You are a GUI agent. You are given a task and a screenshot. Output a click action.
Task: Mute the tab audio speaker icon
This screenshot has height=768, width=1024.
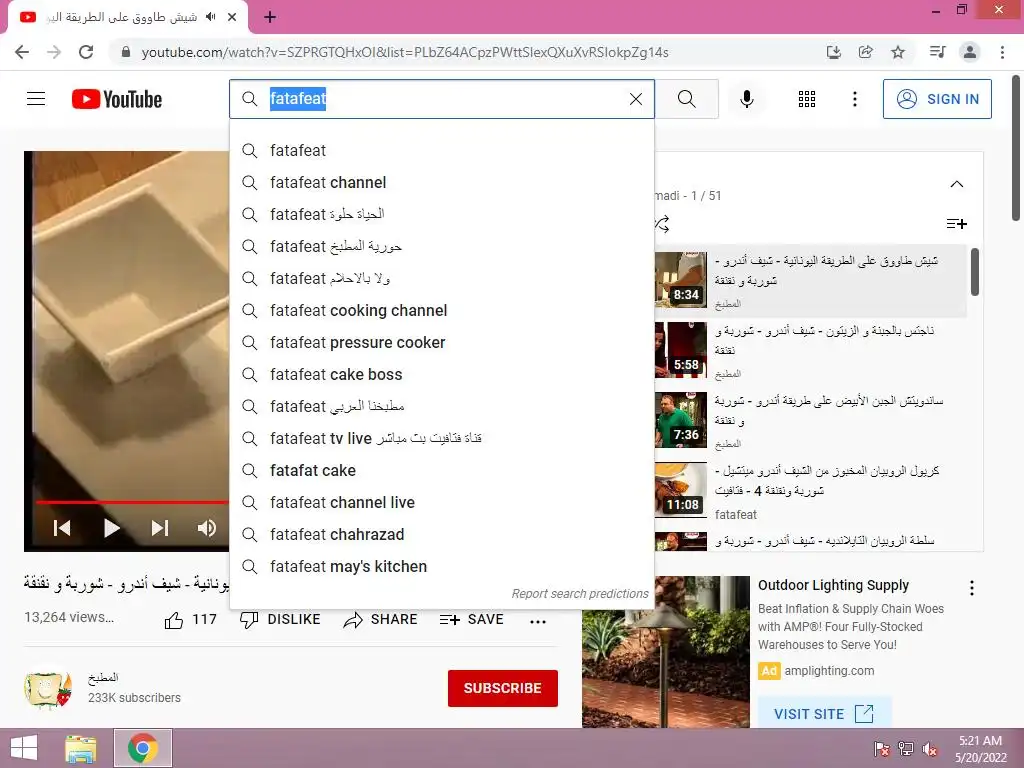click(210, 17)
